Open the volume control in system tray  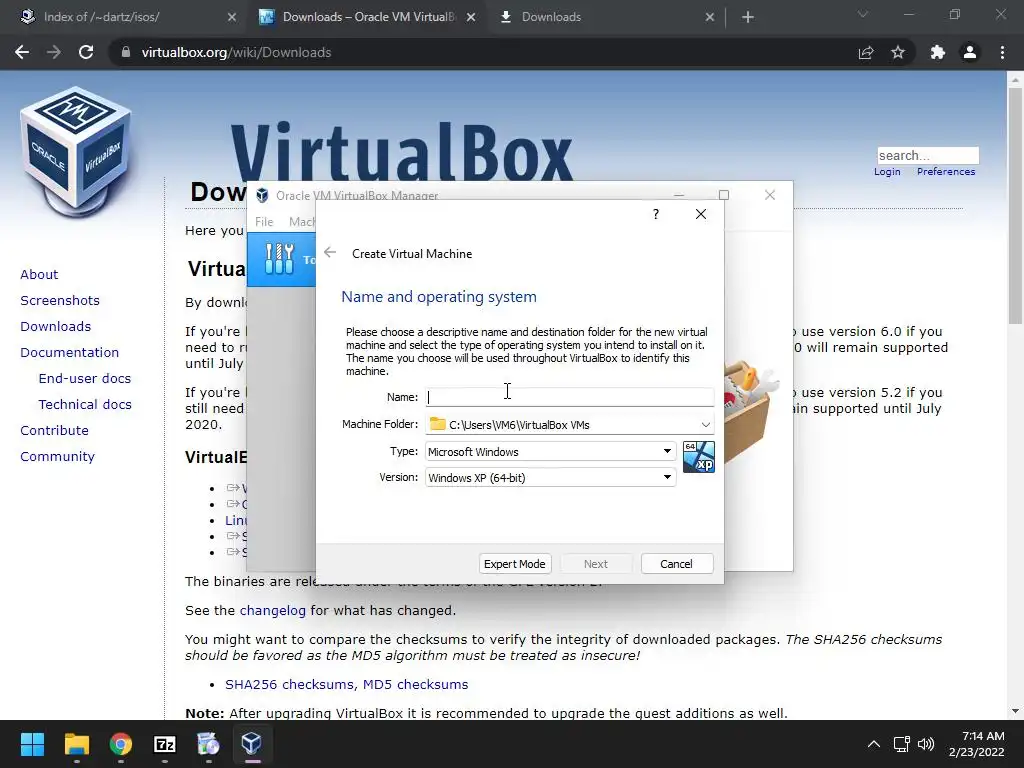(925, 744)
